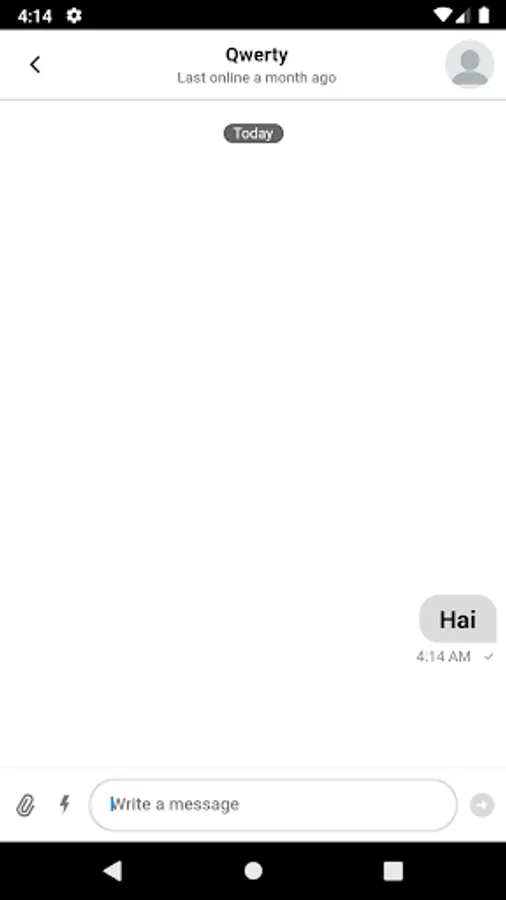Tap the battery indicator icon
506x900 pixels.
(484, 15)
